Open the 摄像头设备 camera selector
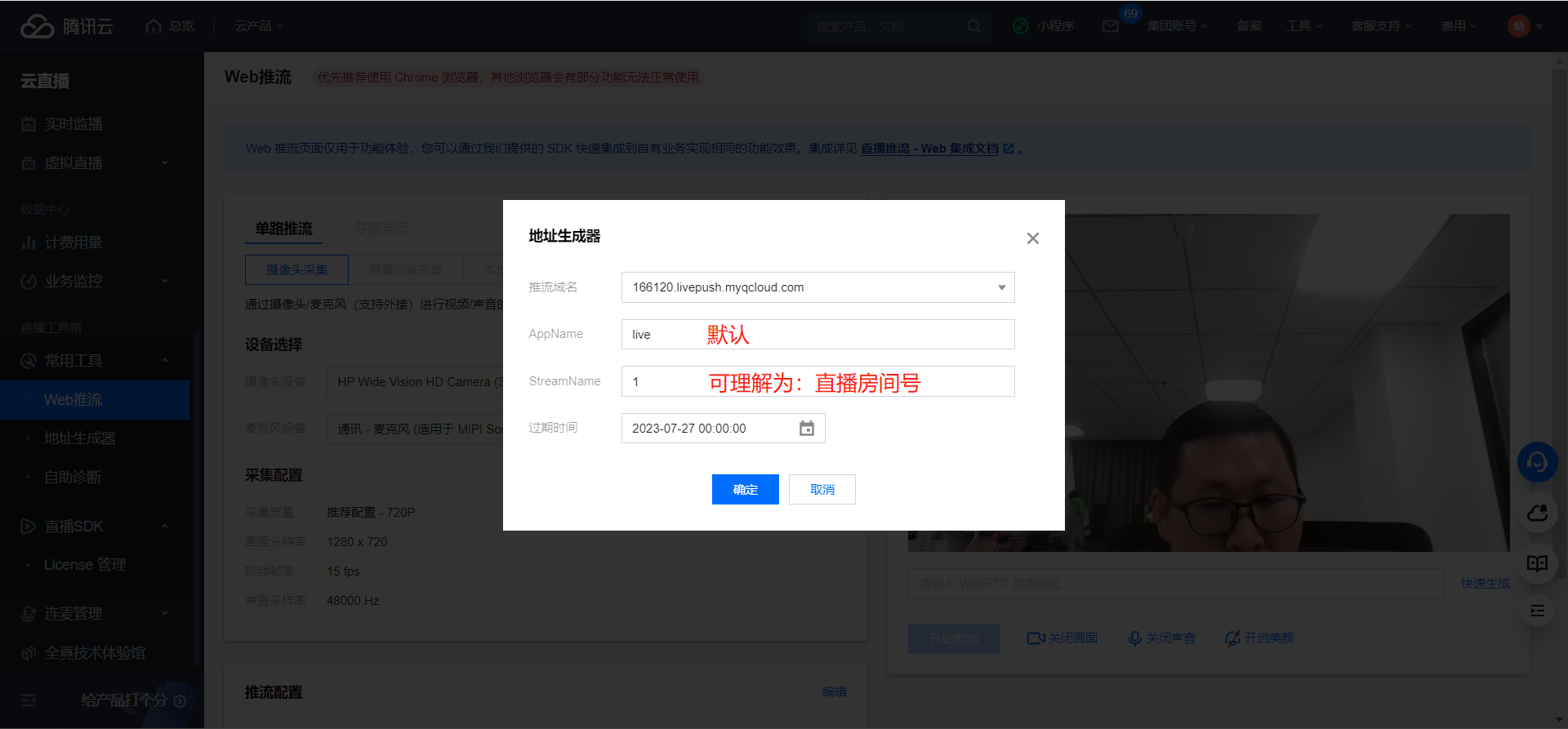This screenshot has height=729, width=1568. click(x=415, y=382)
